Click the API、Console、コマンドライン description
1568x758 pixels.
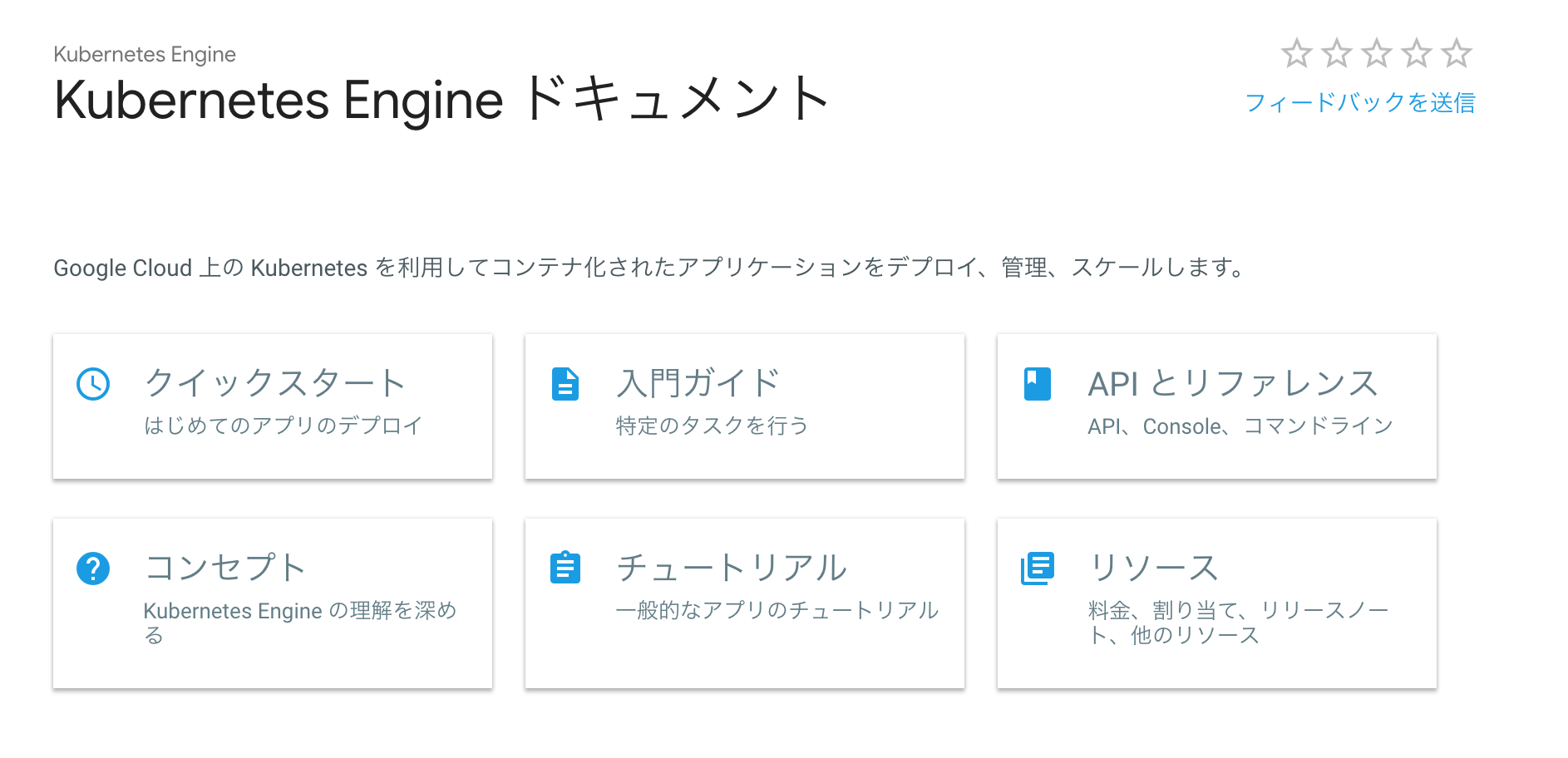pyautogui.click(x=1240, y=426)
